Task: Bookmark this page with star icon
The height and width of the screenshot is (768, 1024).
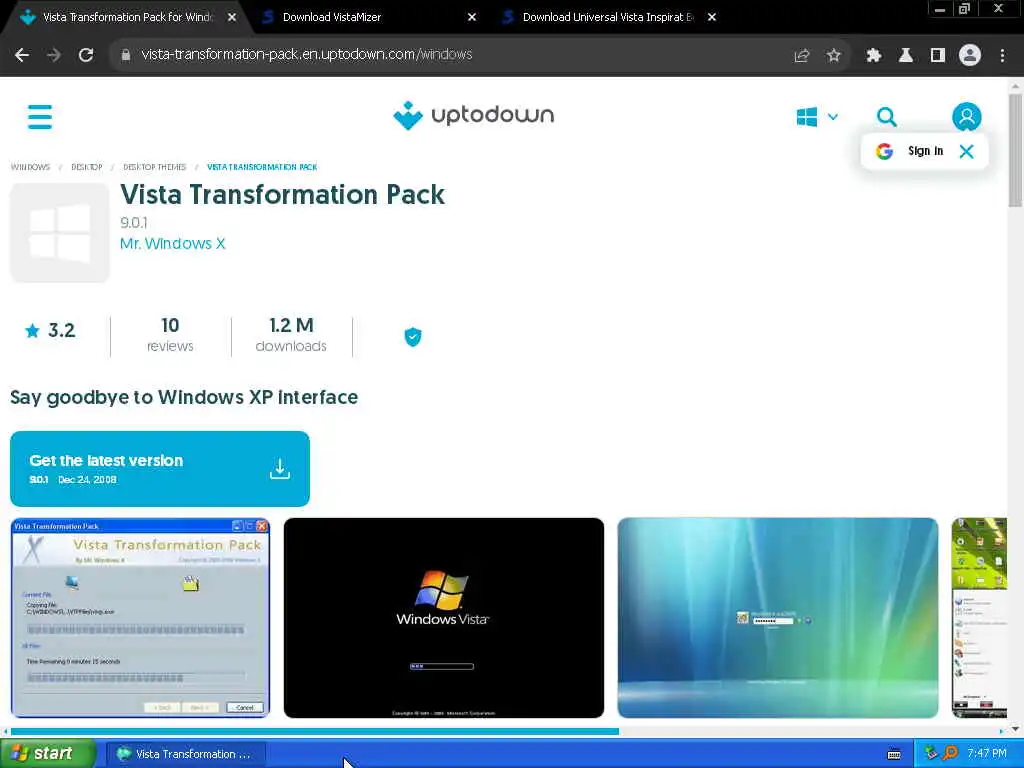Action: 833,56
